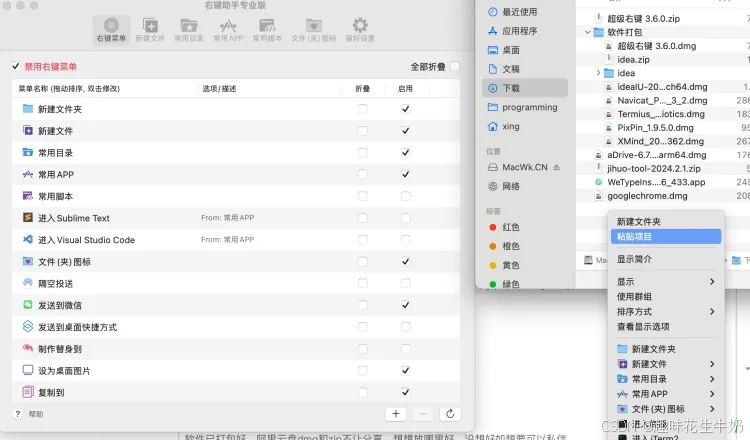Click the Sublime Text row icon
The width and height of the screenshot is (750, 440).
tap(28, 218)
